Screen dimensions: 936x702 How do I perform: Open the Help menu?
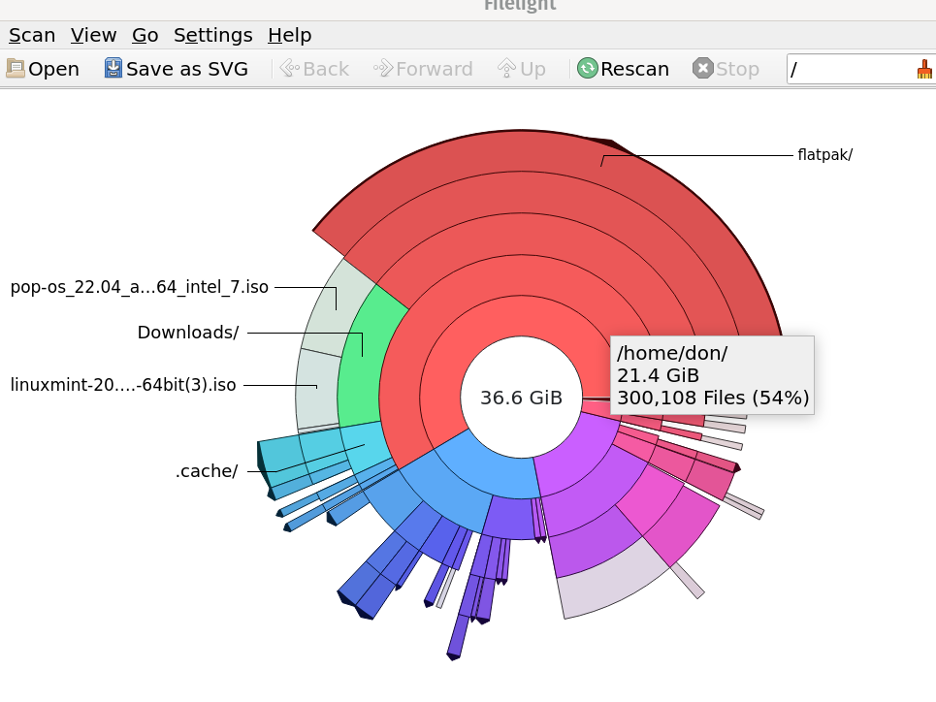[x=289, y=35]
